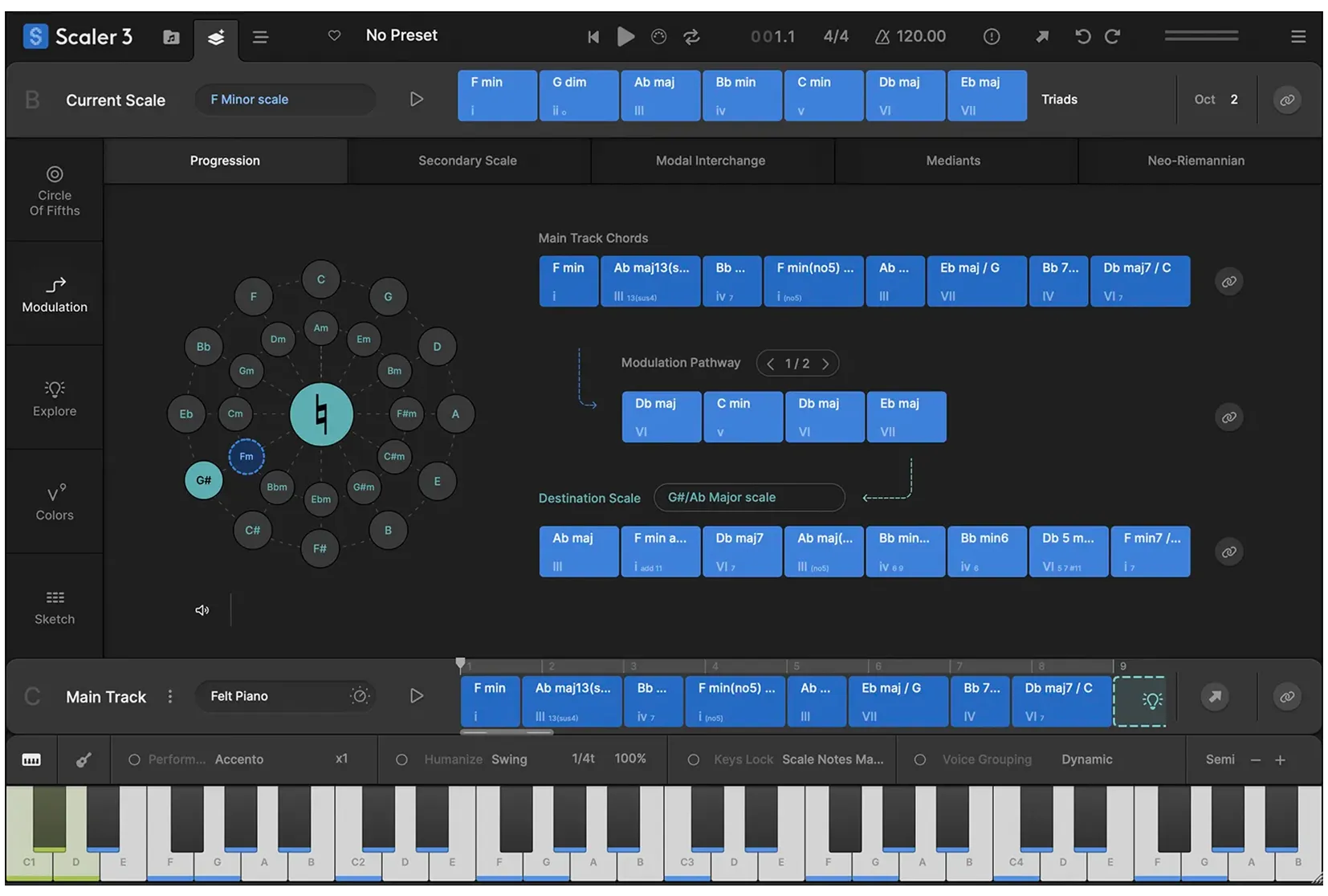Image resolution: width=1328 pixels, height=896 pixels.
Task: Select the Eb maj VII scale chord
Action: point(987,96)
